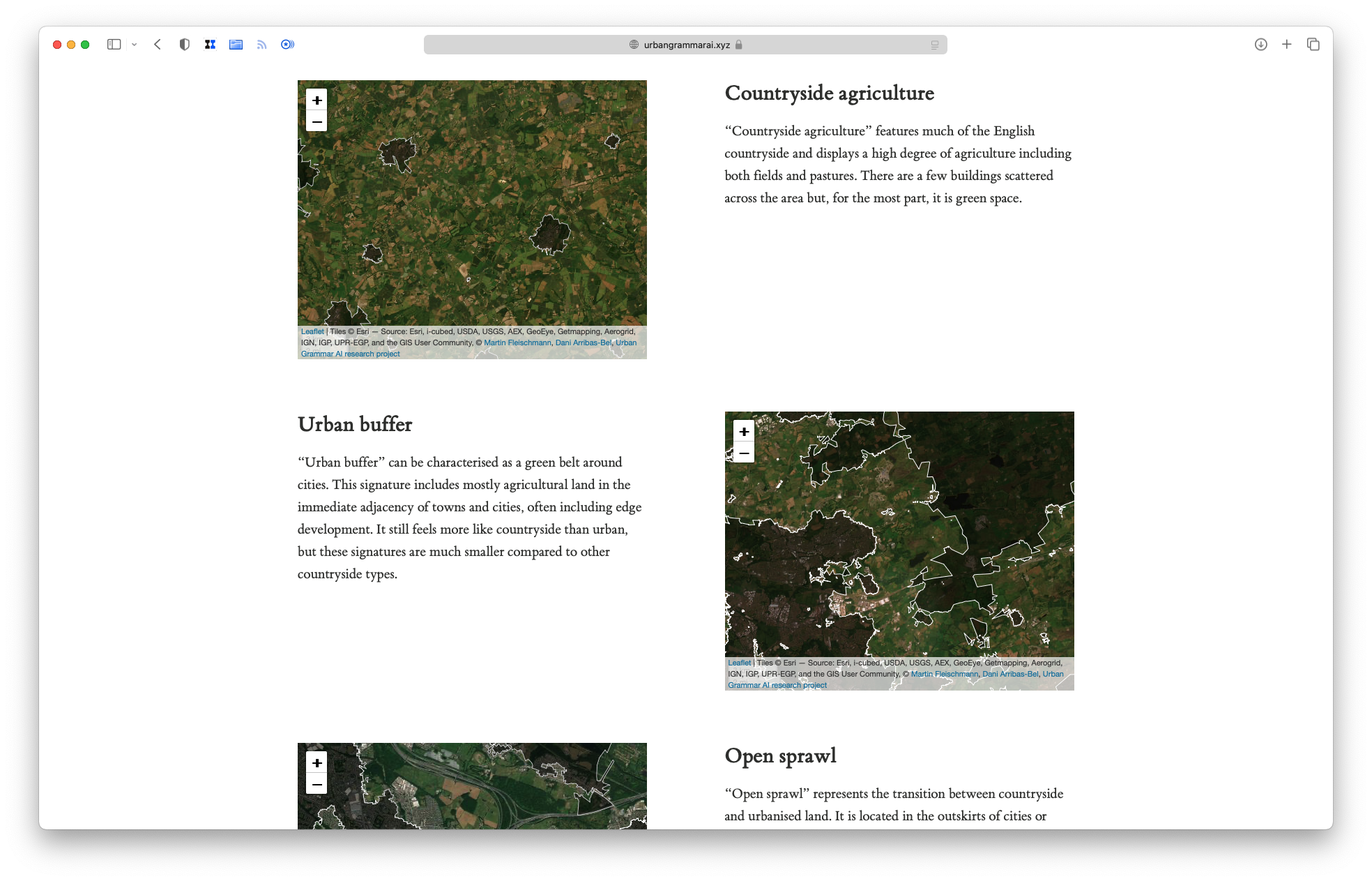Click the RSS feed extension icon
The width and height of the screenshot is (1372, 881).
(x=261, y=45)
